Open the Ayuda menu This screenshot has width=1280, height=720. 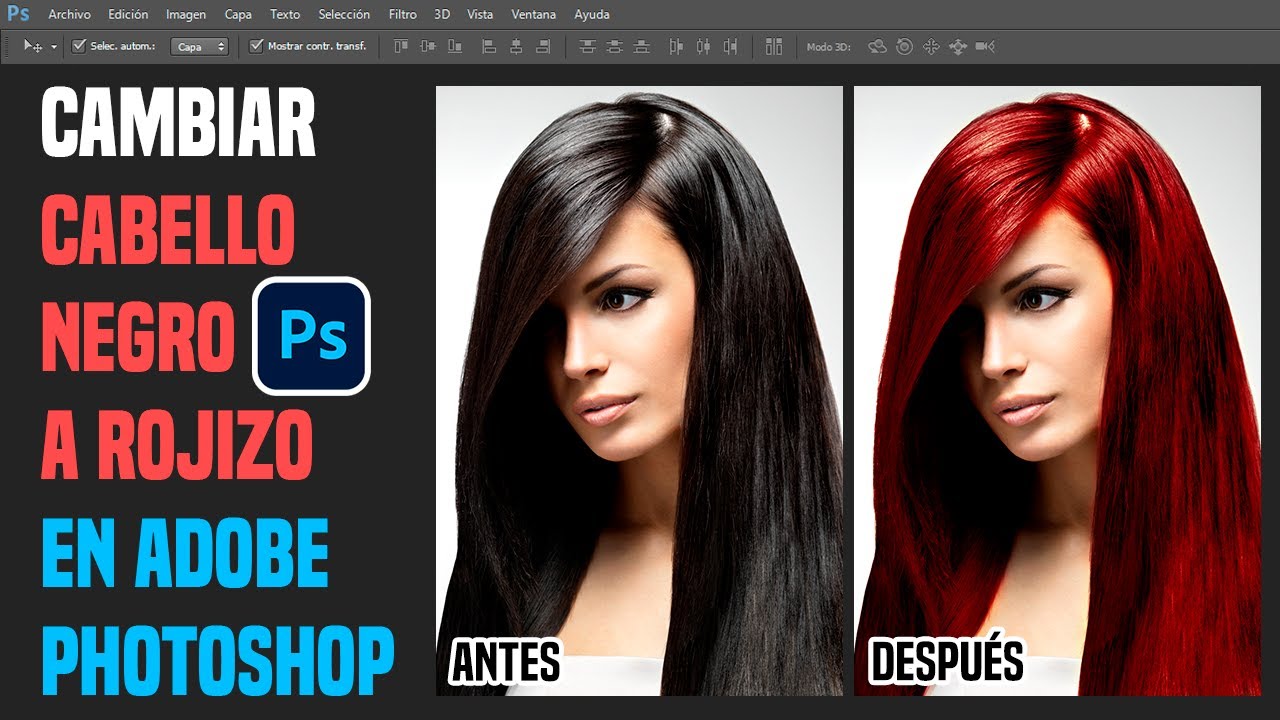pyautogui.click(x=592, y=15)
